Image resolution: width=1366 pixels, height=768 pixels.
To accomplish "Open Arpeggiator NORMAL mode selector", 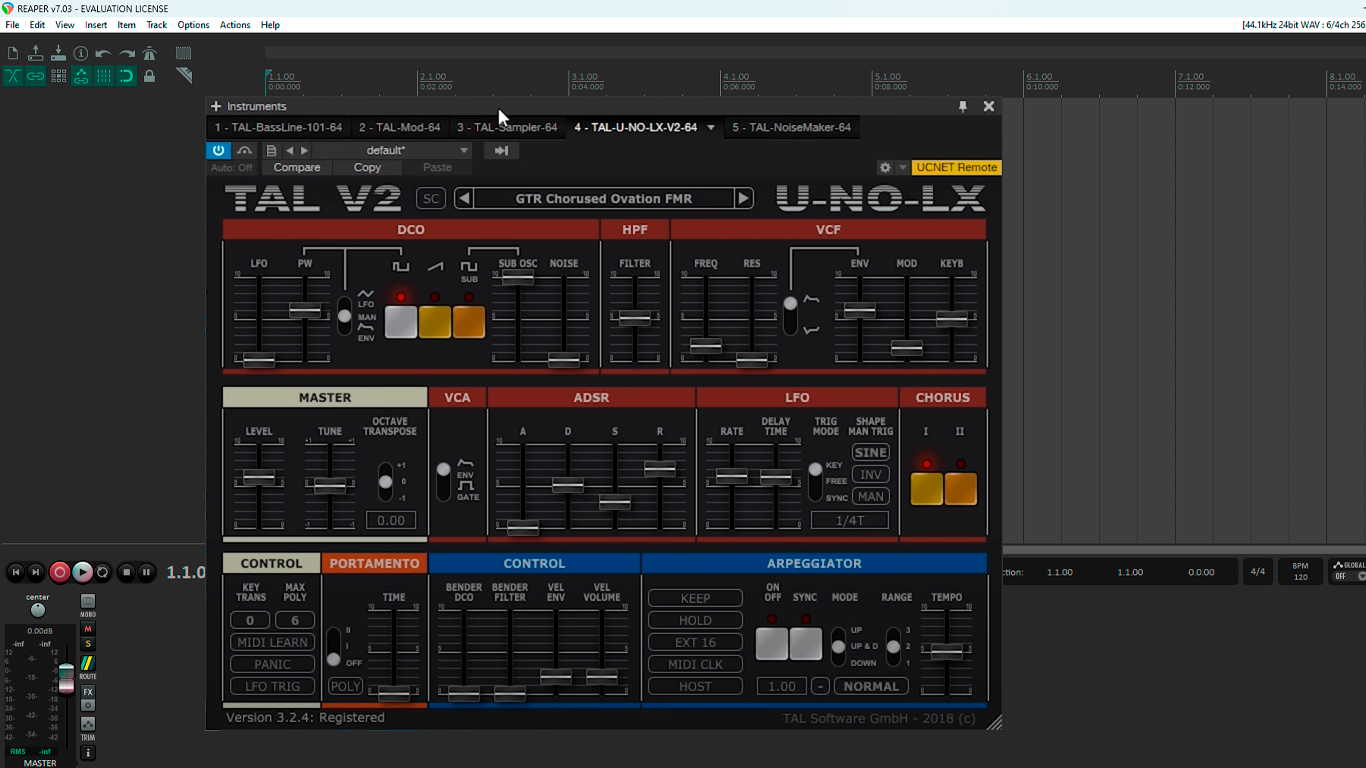I will [871, 686].
